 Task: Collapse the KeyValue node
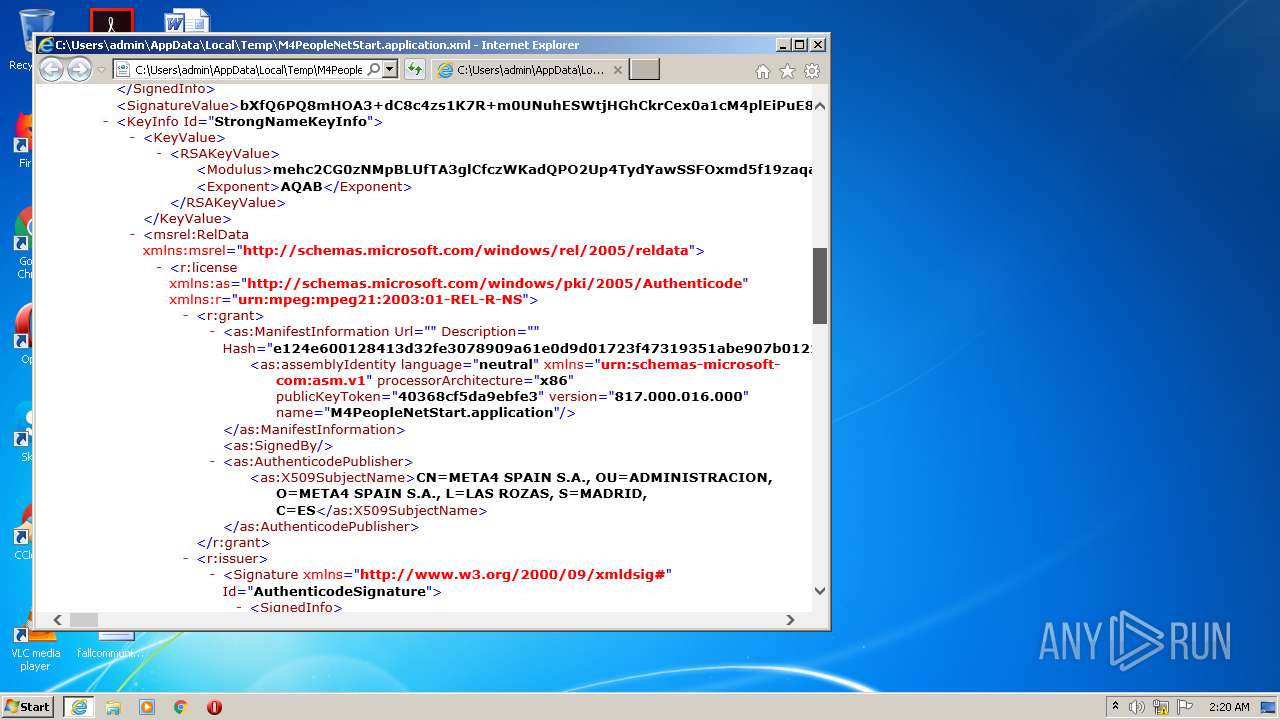click(x=133, y=137)
